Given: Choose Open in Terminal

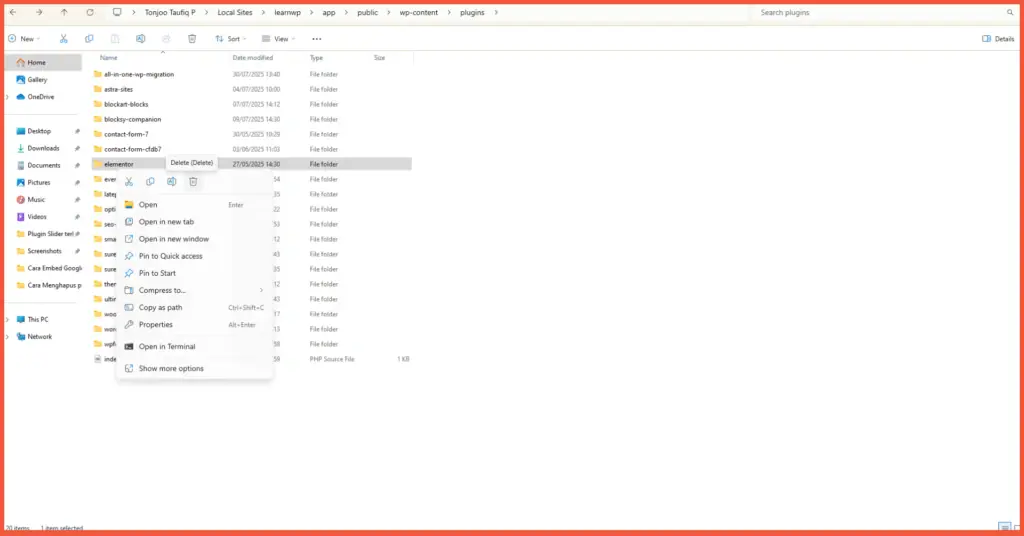Looking at the screenshot, I should click(x=194, y=347).
